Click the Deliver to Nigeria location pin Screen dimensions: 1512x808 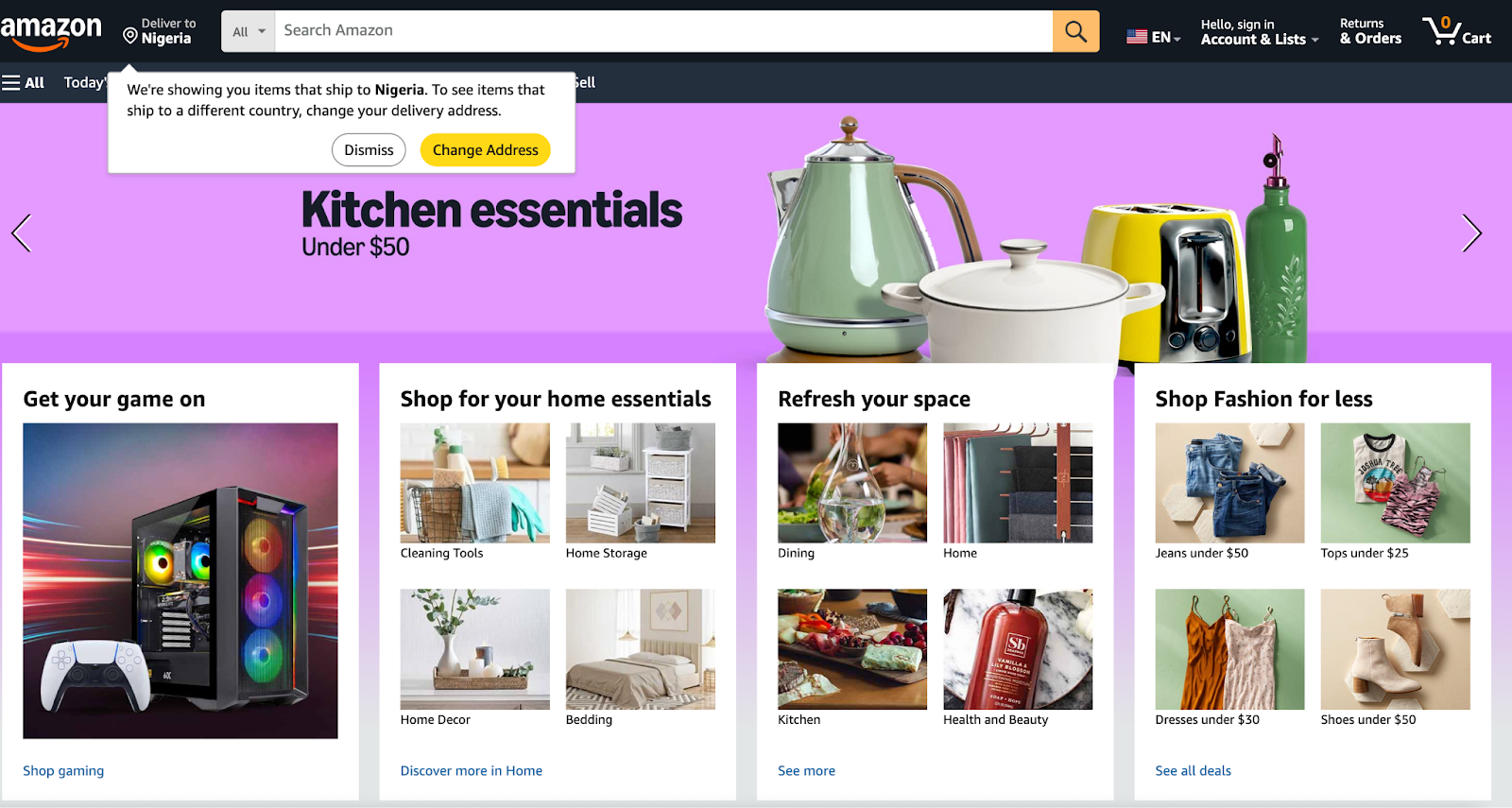pos(130,35)
